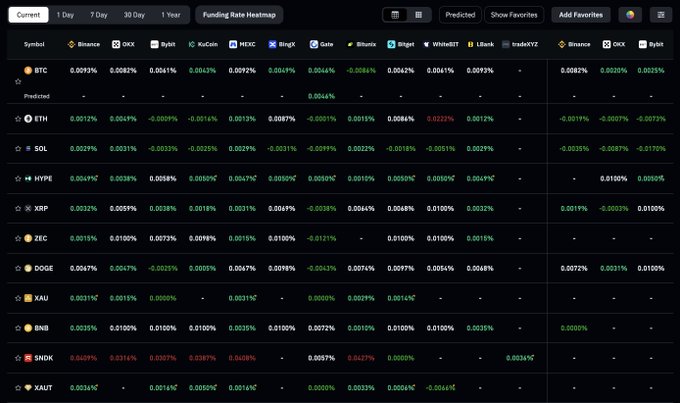680x403 pixels.
Task: Favorite XRP with its star icon
Action: coord(18,209)
